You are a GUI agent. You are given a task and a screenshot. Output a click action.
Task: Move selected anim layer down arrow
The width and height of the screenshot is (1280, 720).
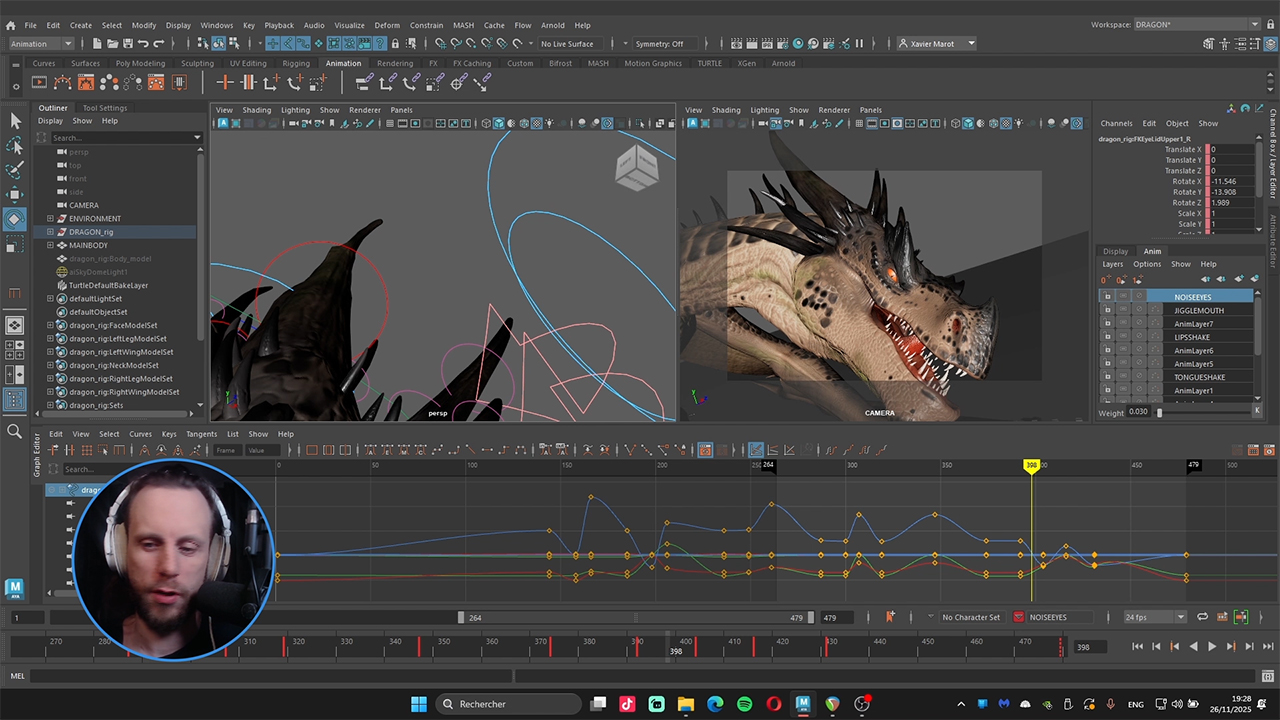tap(1221, 279)
